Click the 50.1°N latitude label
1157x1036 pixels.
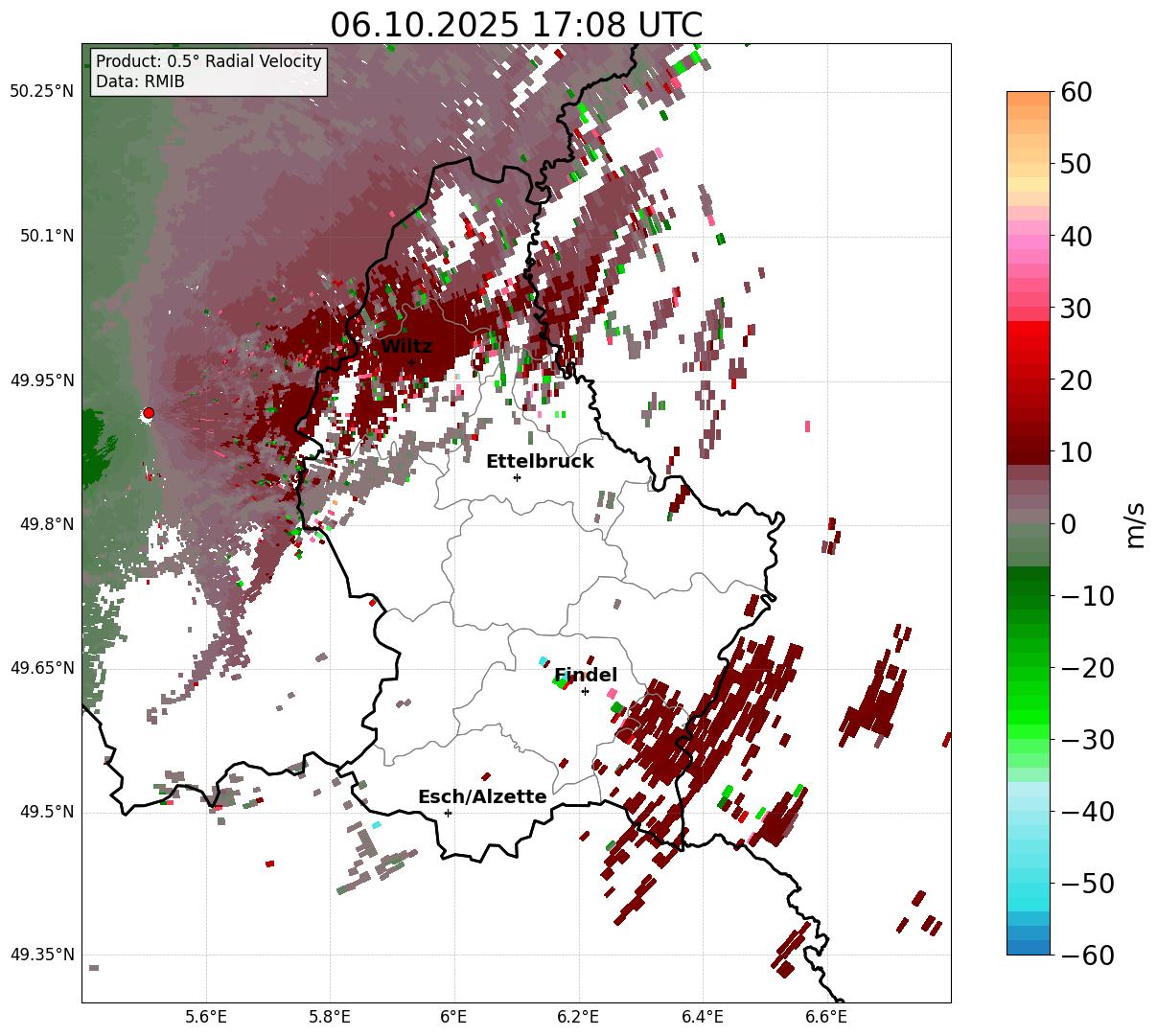pos(46,236)
